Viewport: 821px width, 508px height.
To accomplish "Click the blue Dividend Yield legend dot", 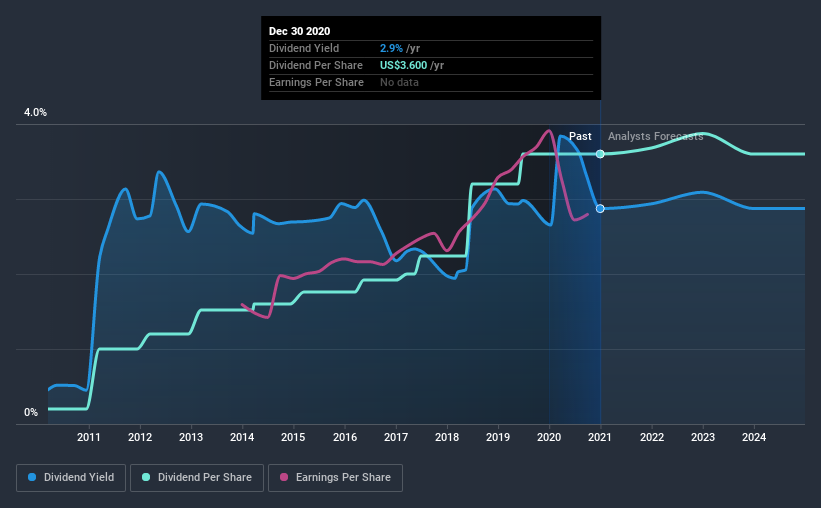I will coord(32,477).
